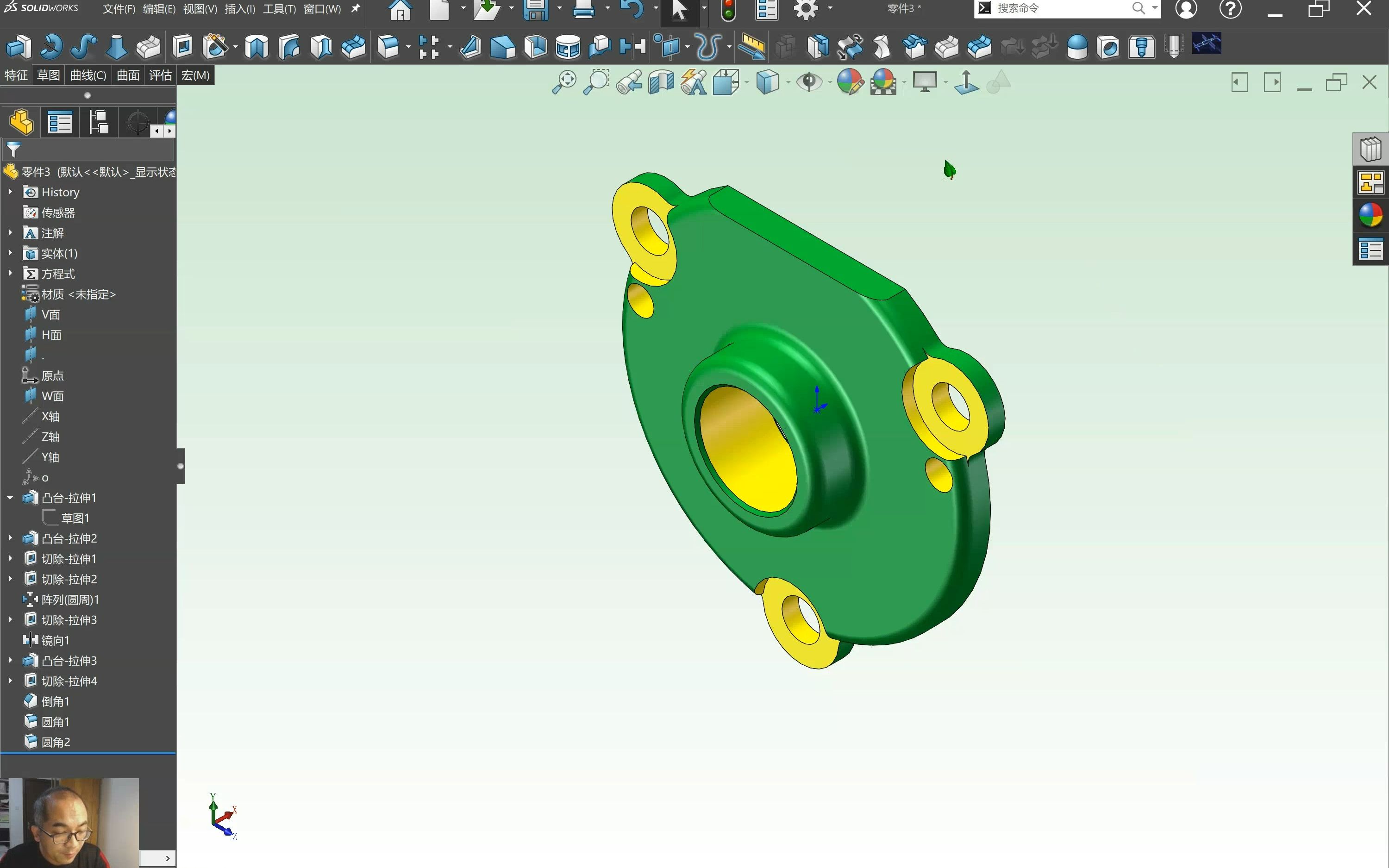Image resolution: width=1389 pixels, height=868 pixels.
Task: Open the Custom Properties task pane tab
Action: pyautogui.click(x=1371, y=250)
